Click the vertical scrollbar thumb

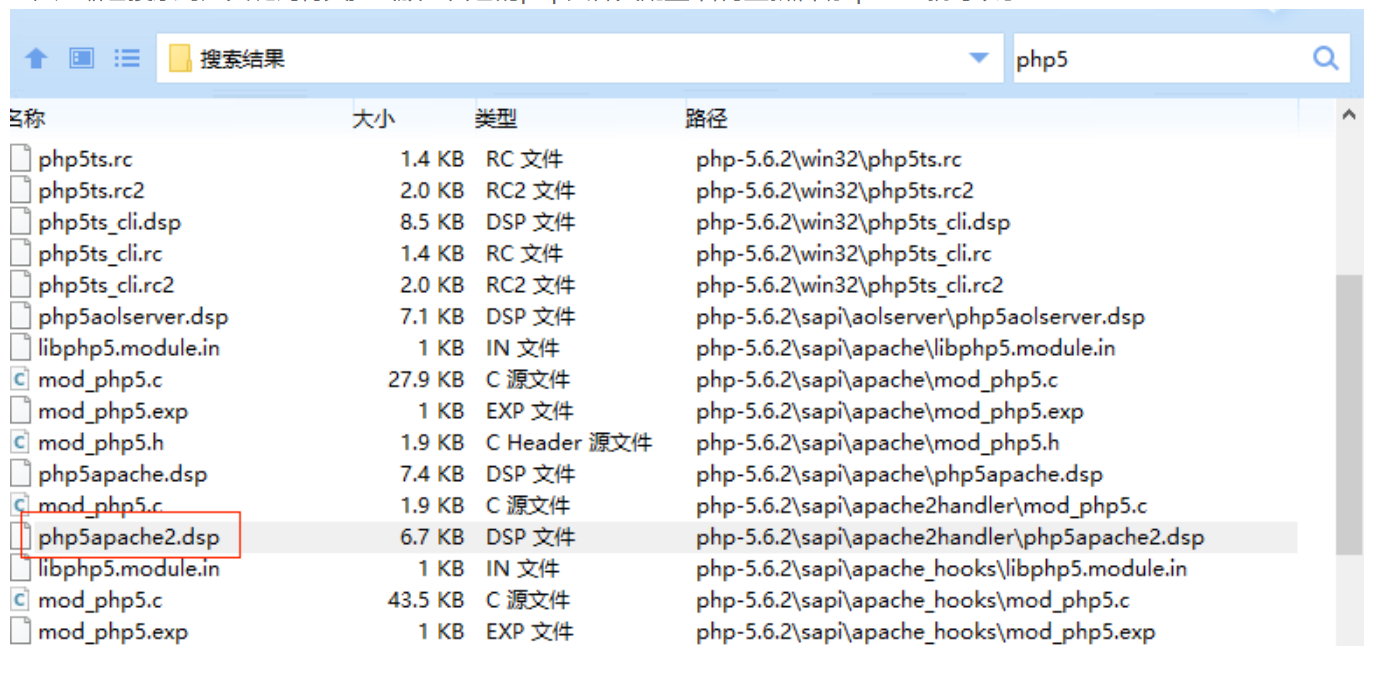click(x=1349, y=414)
